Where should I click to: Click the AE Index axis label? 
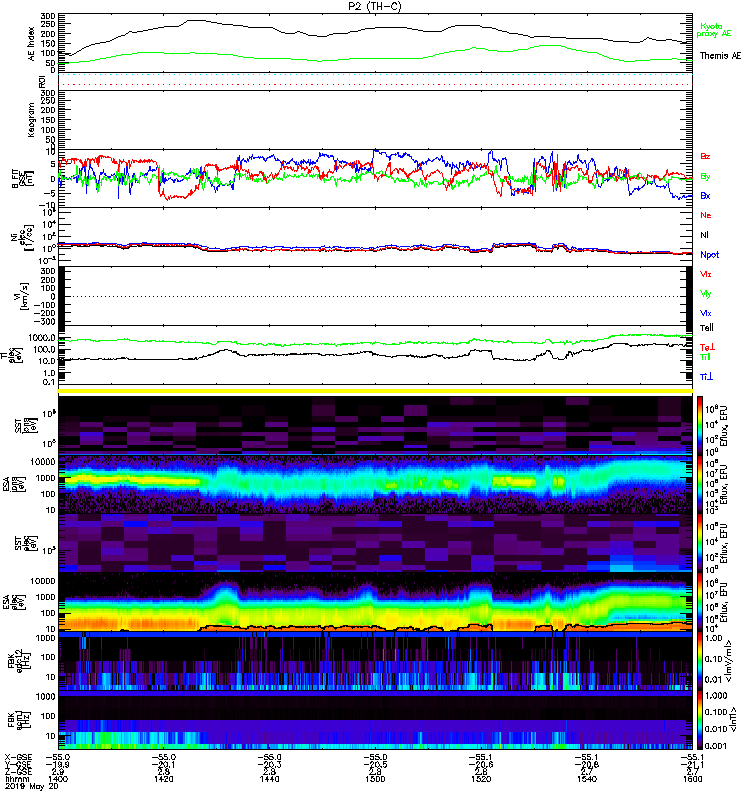[x=31, y=44]
